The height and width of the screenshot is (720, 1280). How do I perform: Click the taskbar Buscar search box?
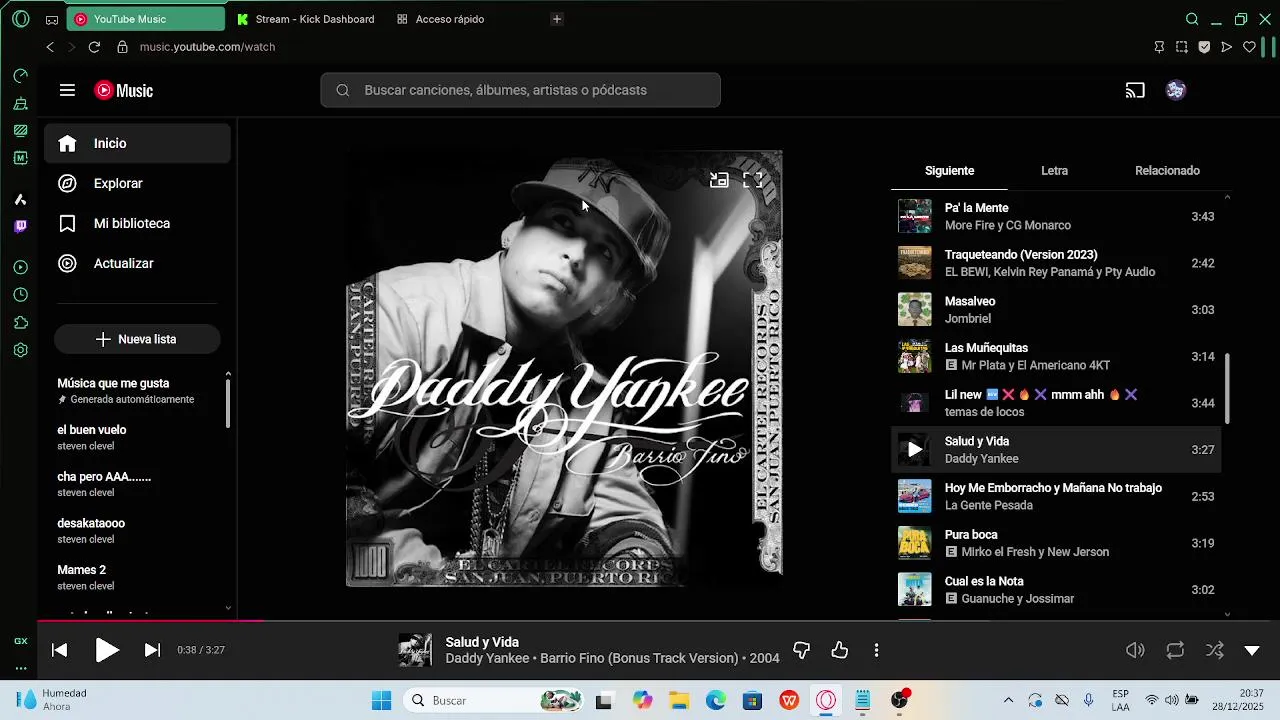tap(495, 701)
